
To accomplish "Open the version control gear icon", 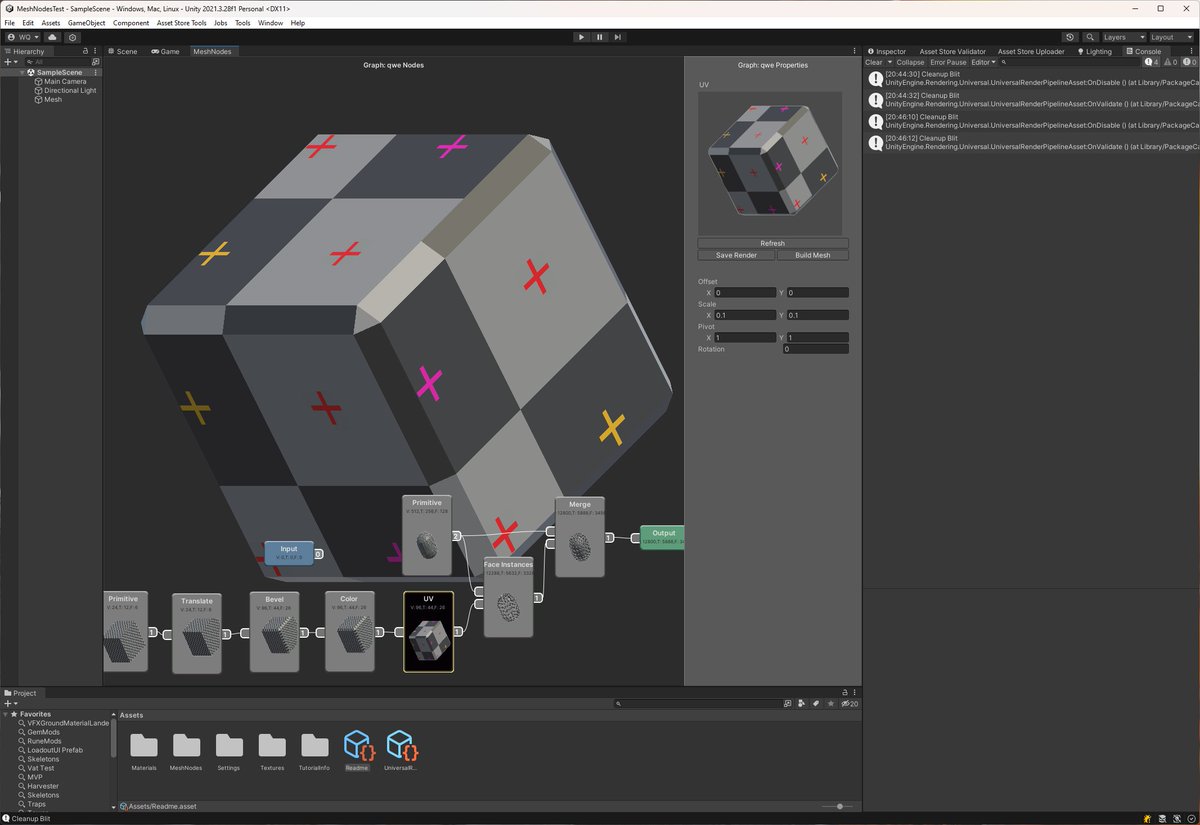I will pyautogui.click(x=73, y=37).
